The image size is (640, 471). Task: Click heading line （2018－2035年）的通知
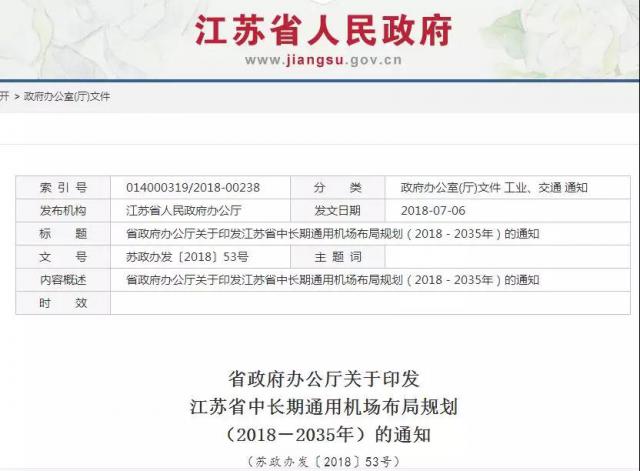point(327,434)
